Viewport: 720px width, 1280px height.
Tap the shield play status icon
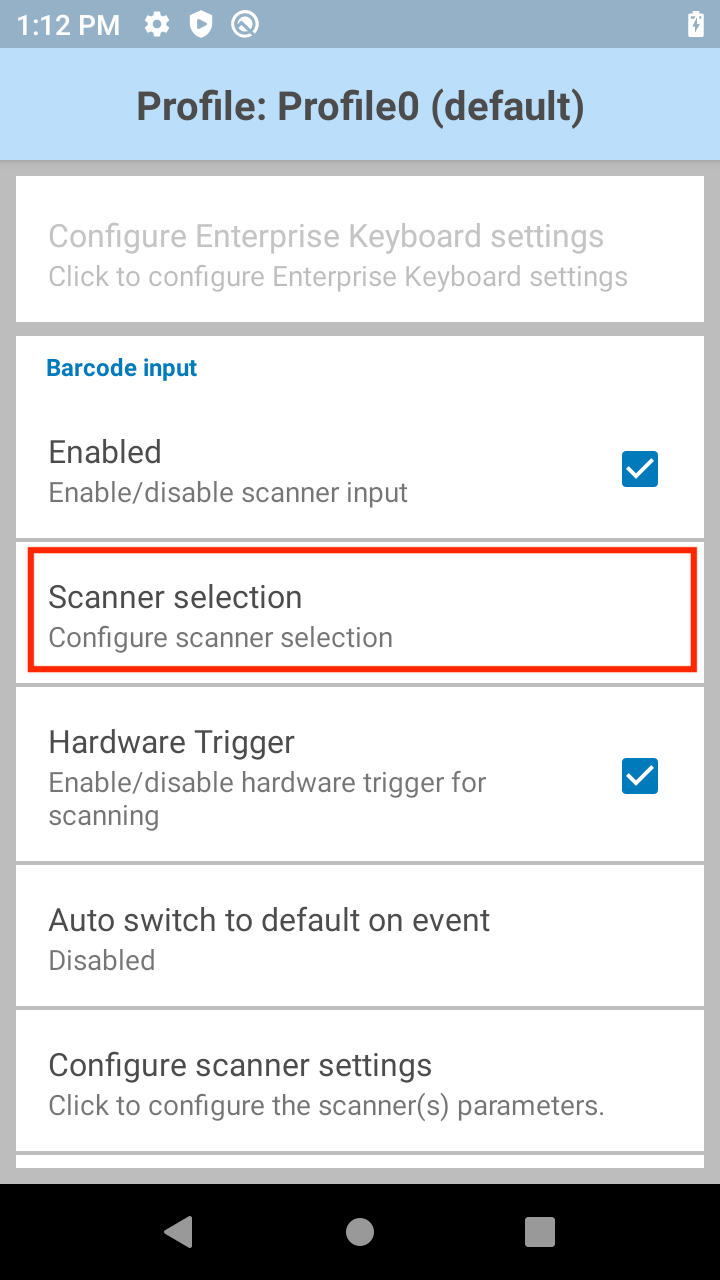coord(201,24)
